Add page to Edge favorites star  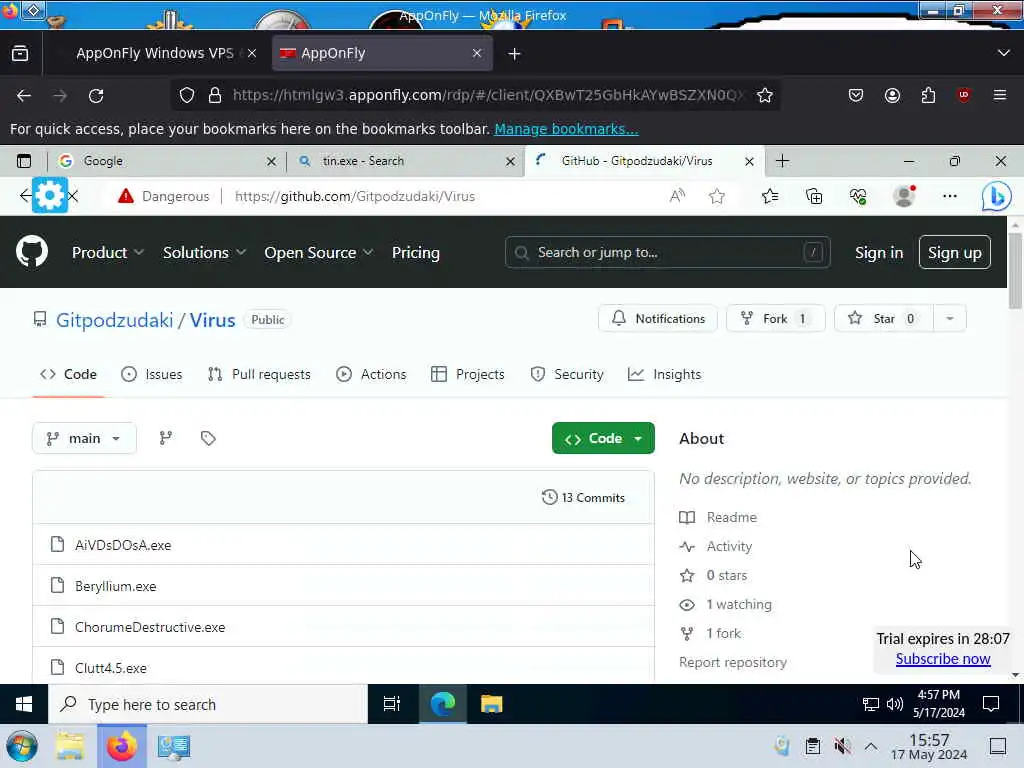[x=717, y=196]
